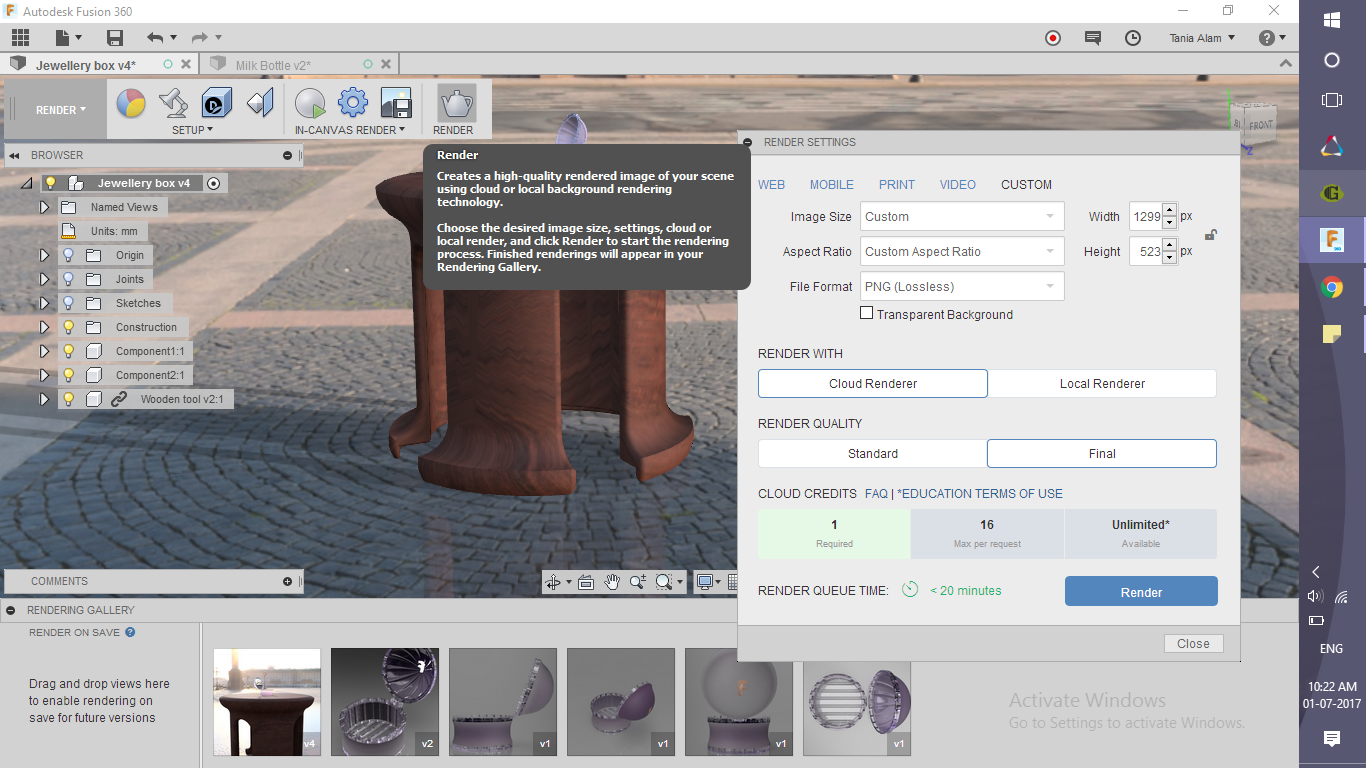
Task: Open Display Settings monitor icon
Action: 705,582
